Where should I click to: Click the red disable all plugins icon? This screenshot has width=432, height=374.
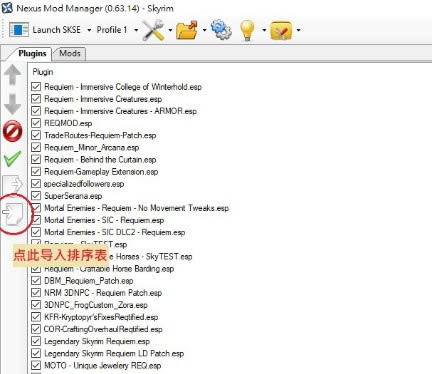click(13, 131)
